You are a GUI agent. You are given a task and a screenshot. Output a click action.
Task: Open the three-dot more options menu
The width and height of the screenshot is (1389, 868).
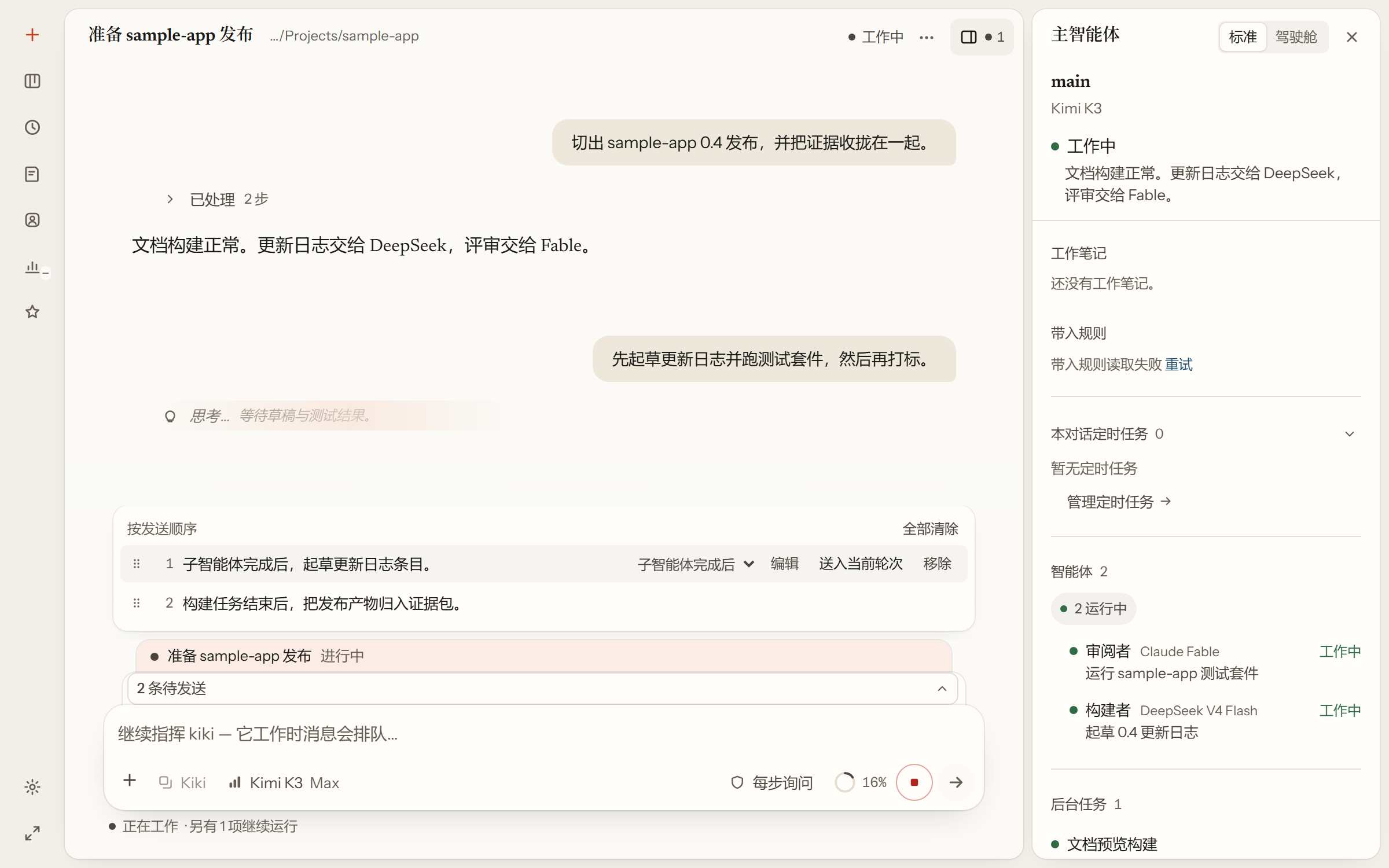[x=927, y=37]
